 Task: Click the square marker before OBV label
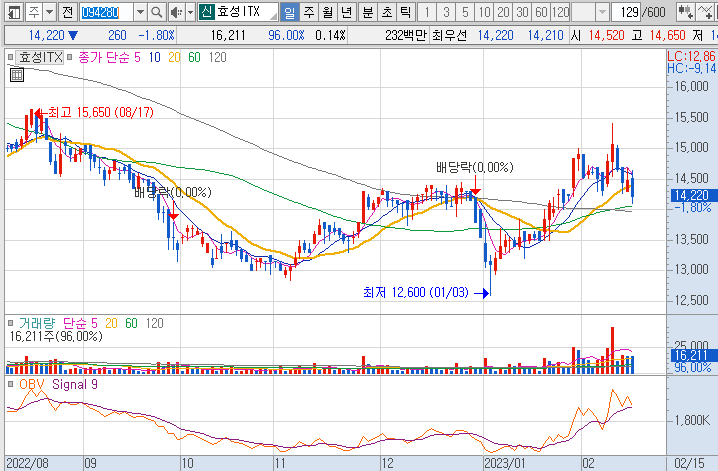click(x=10, y=384)
